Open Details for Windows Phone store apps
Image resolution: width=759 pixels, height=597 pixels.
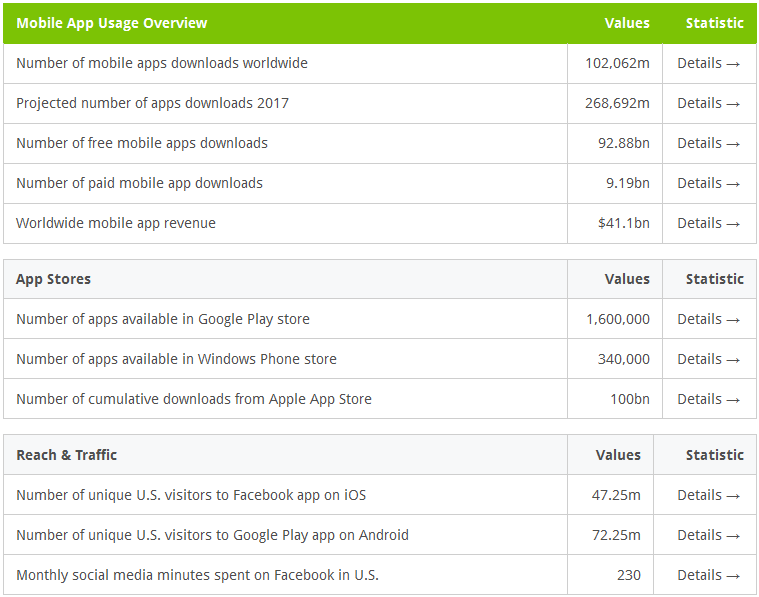(x=708, y=359)
